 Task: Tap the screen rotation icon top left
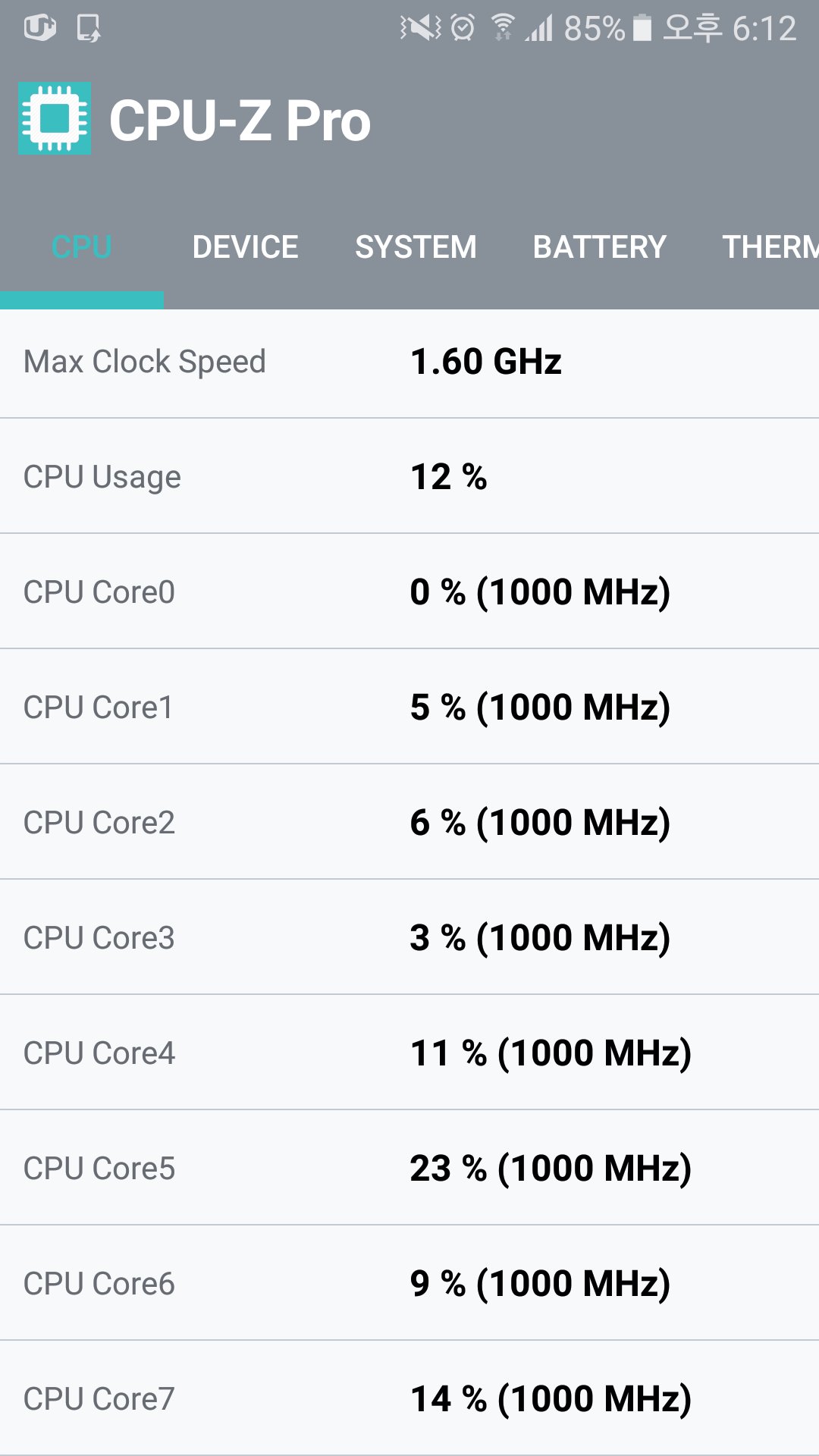(x=42, y=27)
